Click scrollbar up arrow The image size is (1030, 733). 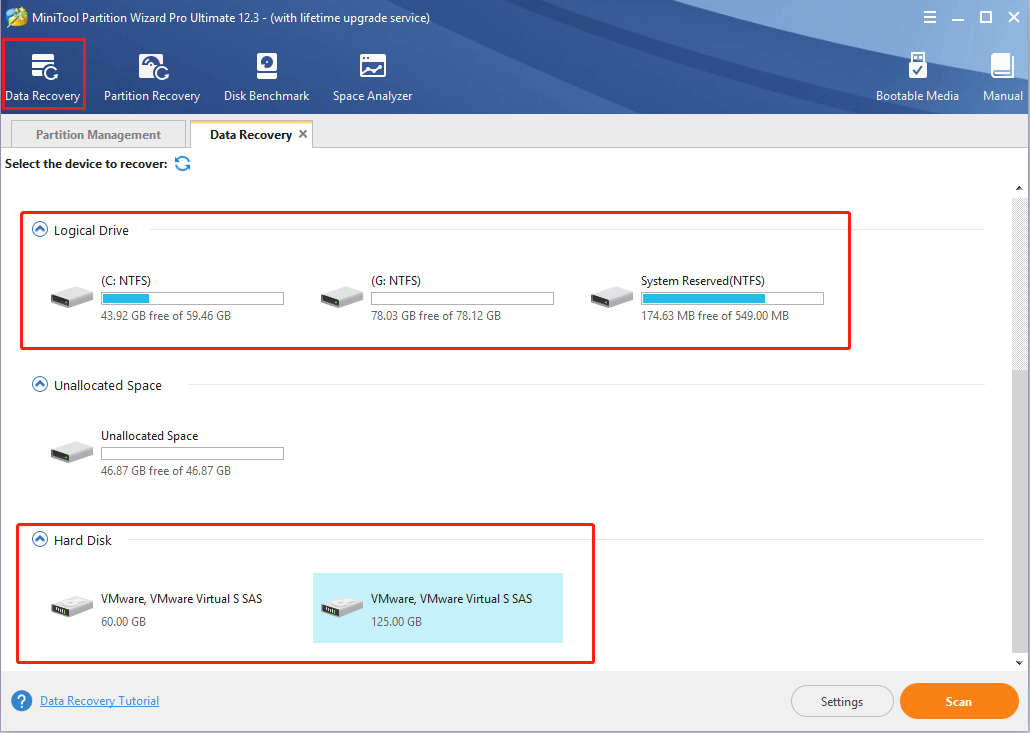pyautogui.click(x=1019, y=189)
